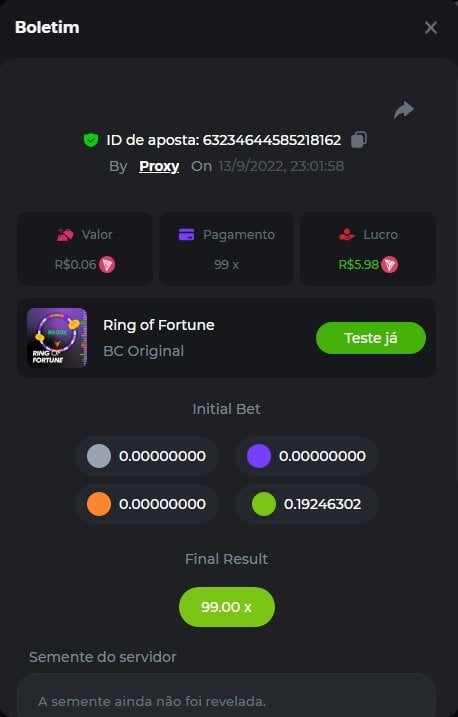Select the green color bet circle
Viewport: 458px width, 717px height.
click(x=264, y=504)
